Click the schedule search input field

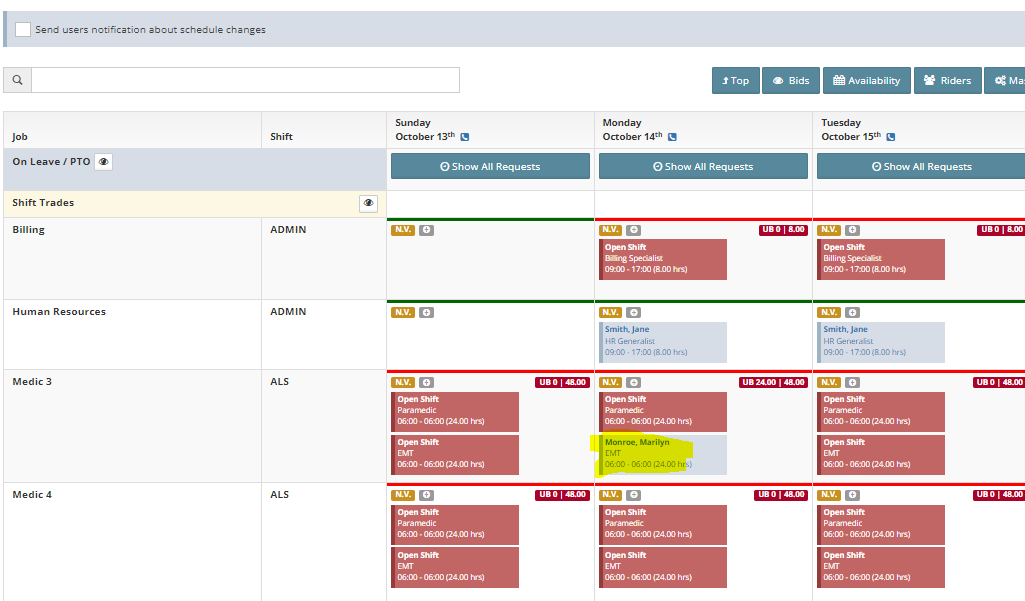245,80
